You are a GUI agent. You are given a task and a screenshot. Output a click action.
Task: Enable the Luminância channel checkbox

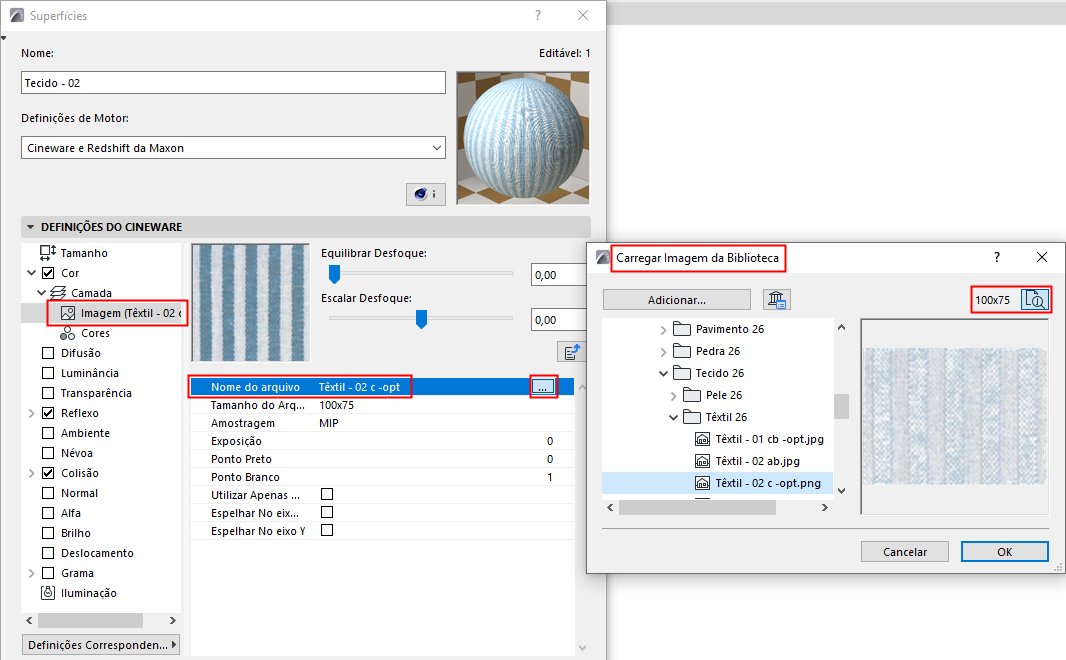point(48,372)
